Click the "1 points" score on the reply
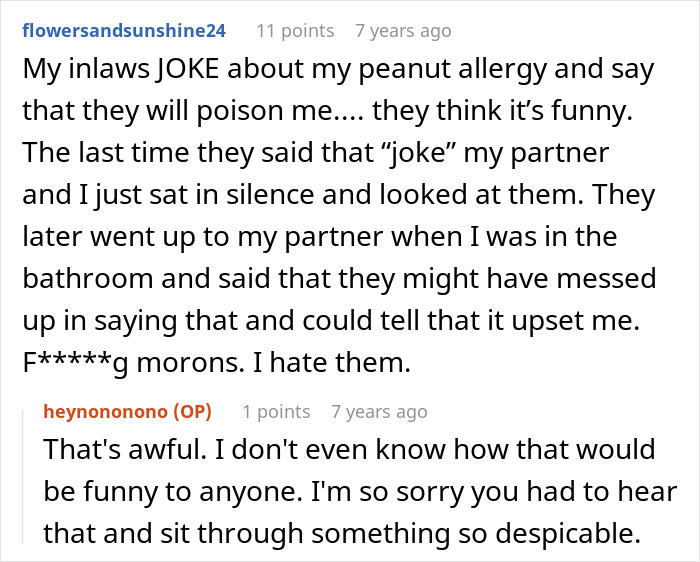 click(x=276, y=411)
